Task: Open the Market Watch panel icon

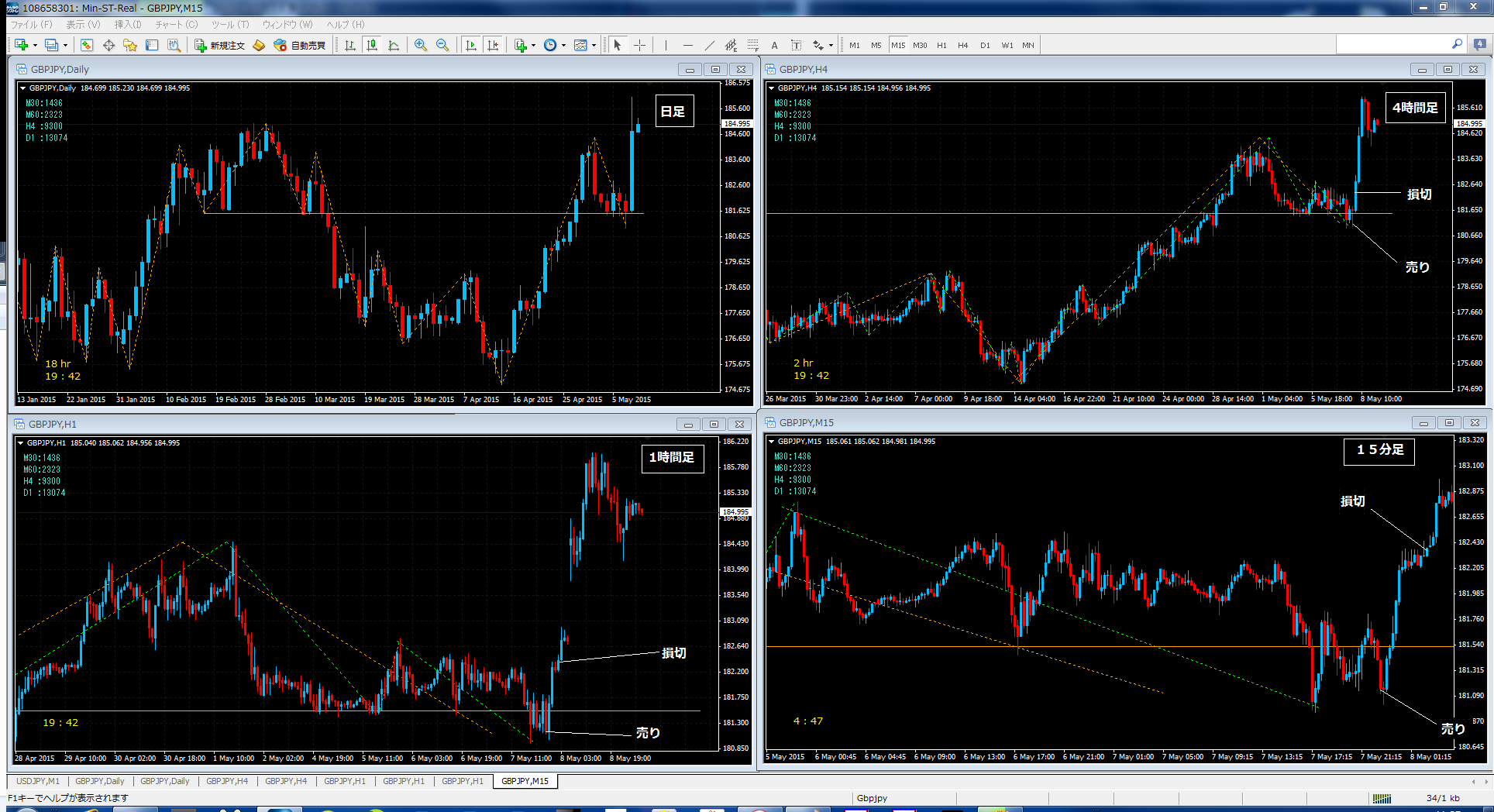Action: pyautogui.click(x=87, y=45)
